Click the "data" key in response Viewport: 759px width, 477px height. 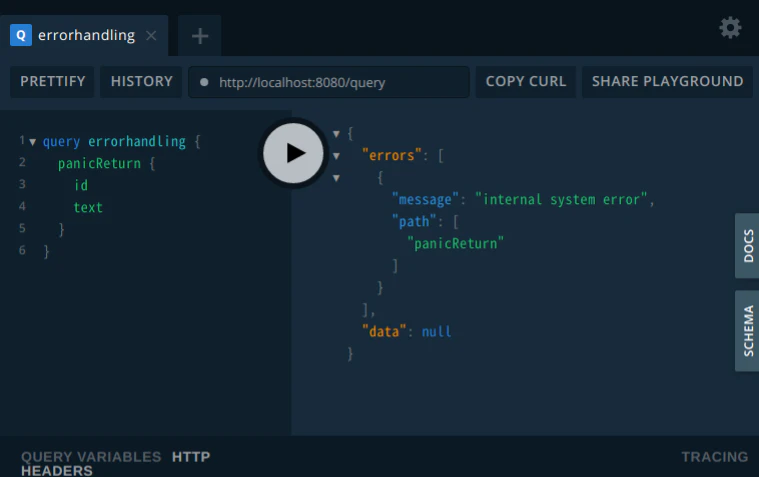point(384,332)
